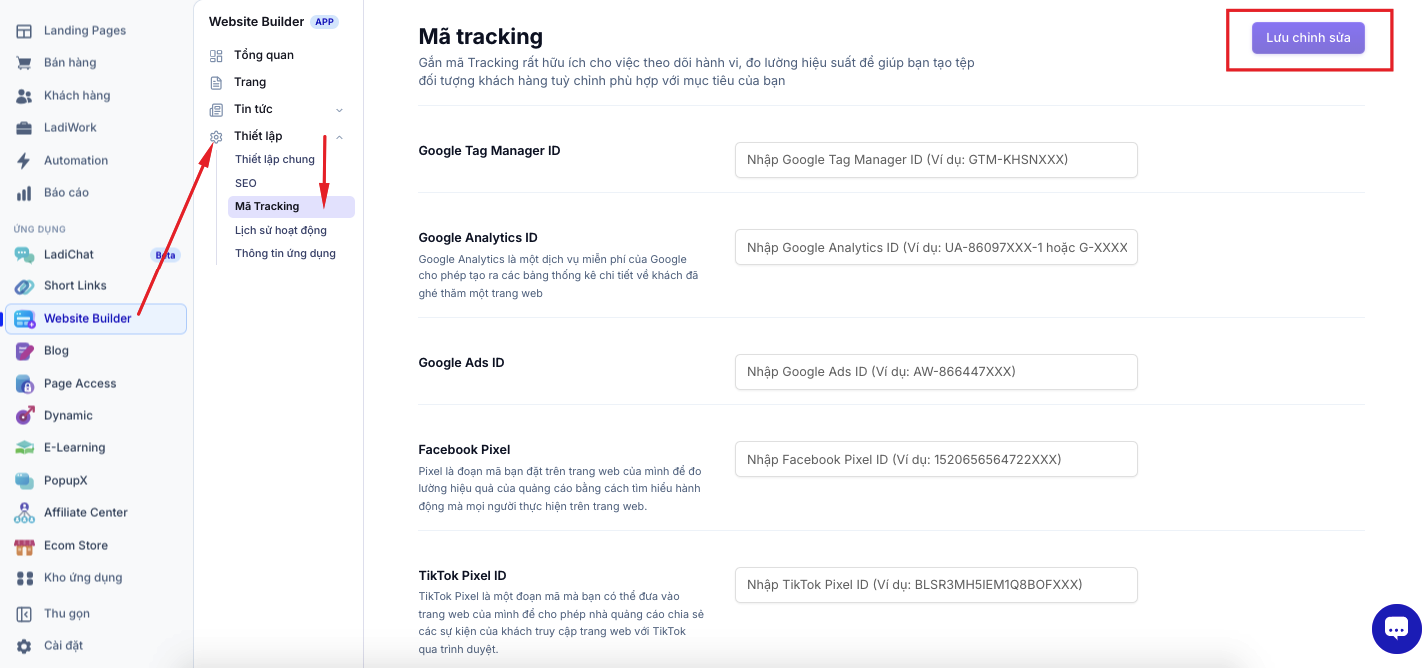1422x668 pixels.
Task: Open the E-Learning app icon
Action: click(x=24, y=448)
